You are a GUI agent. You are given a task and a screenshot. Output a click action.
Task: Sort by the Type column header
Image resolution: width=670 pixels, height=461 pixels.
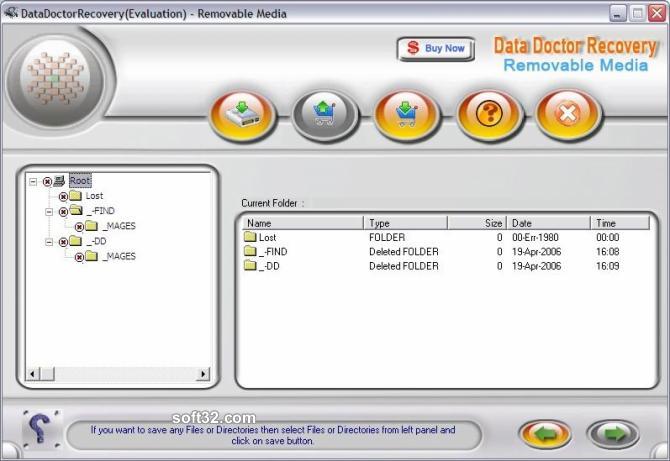406,223
